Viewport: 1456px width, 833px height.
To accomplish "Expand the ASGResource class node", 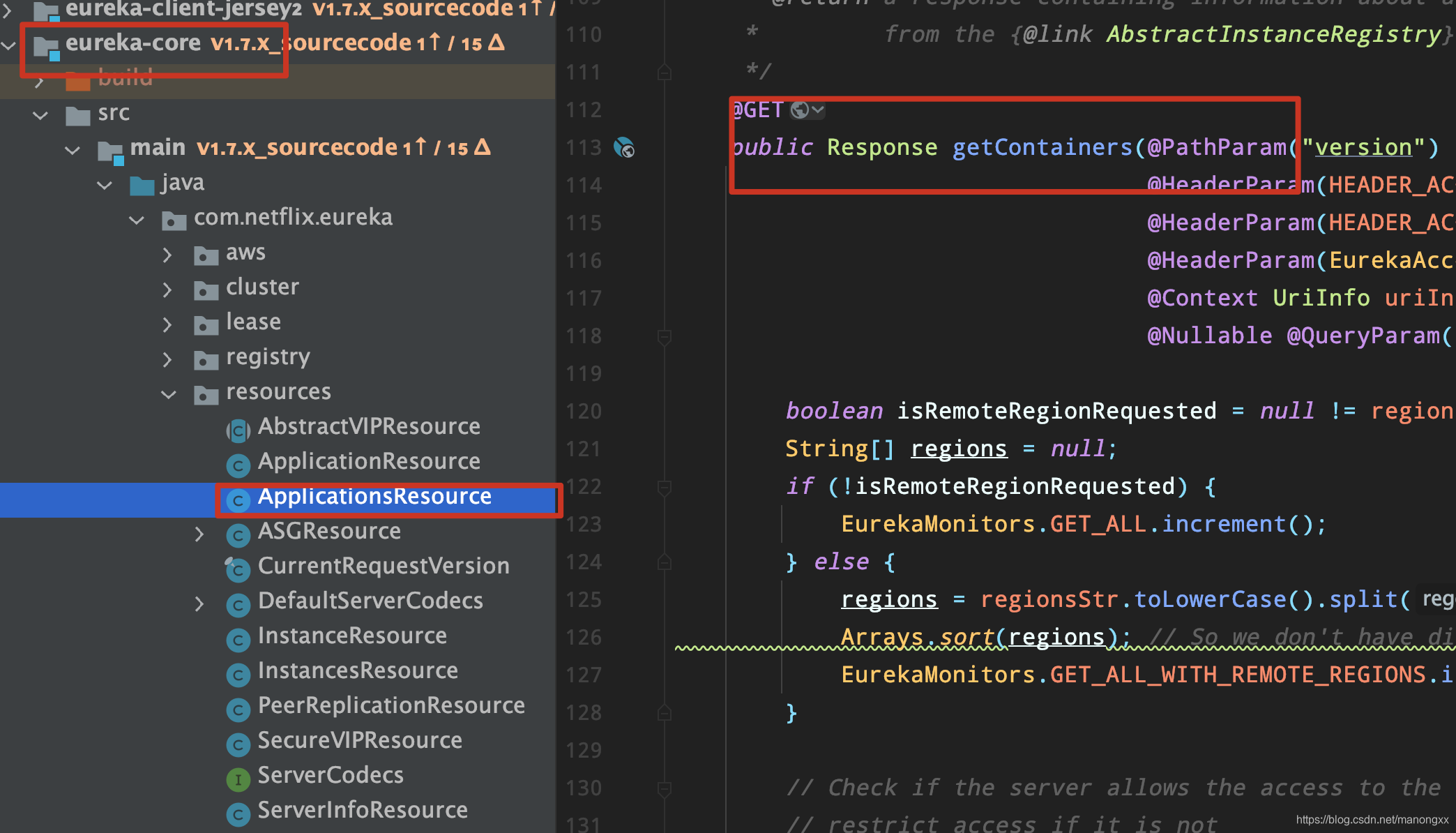I will [x=199, y=534].
